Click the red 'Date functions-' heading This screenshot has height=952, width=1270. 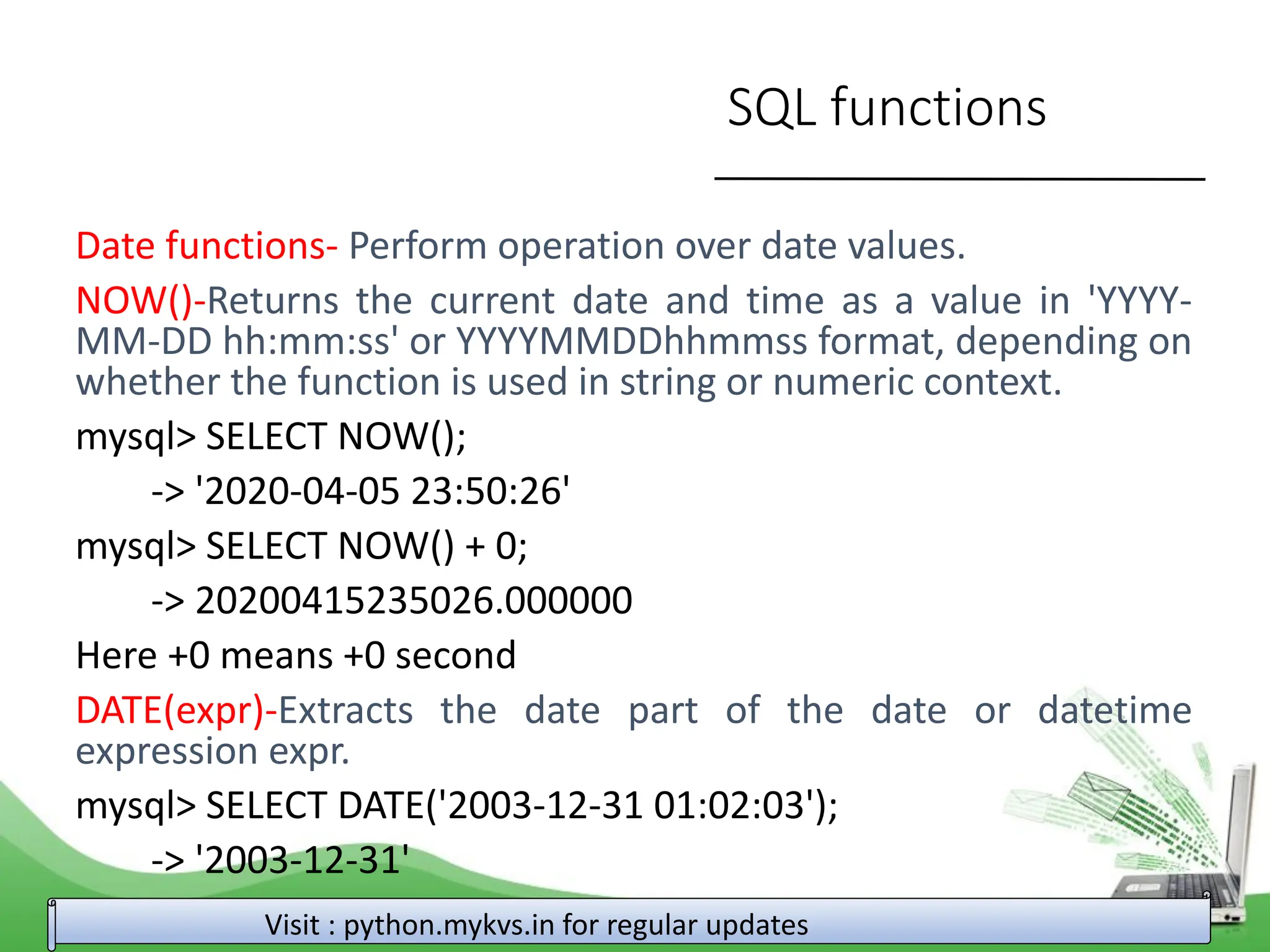coord(206,245)
